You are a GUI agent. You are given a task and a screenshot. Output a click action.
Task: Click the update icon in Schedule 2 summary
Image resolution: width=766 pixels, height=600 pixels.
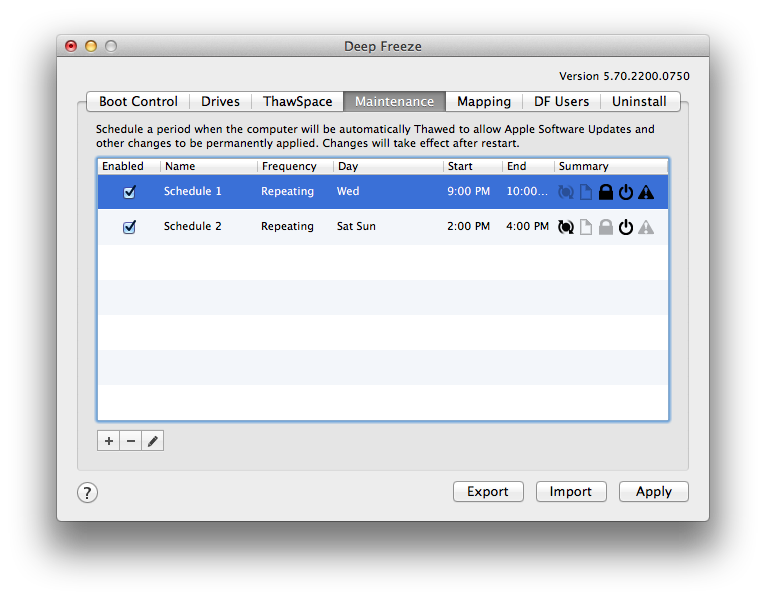[x=566, y=227]
